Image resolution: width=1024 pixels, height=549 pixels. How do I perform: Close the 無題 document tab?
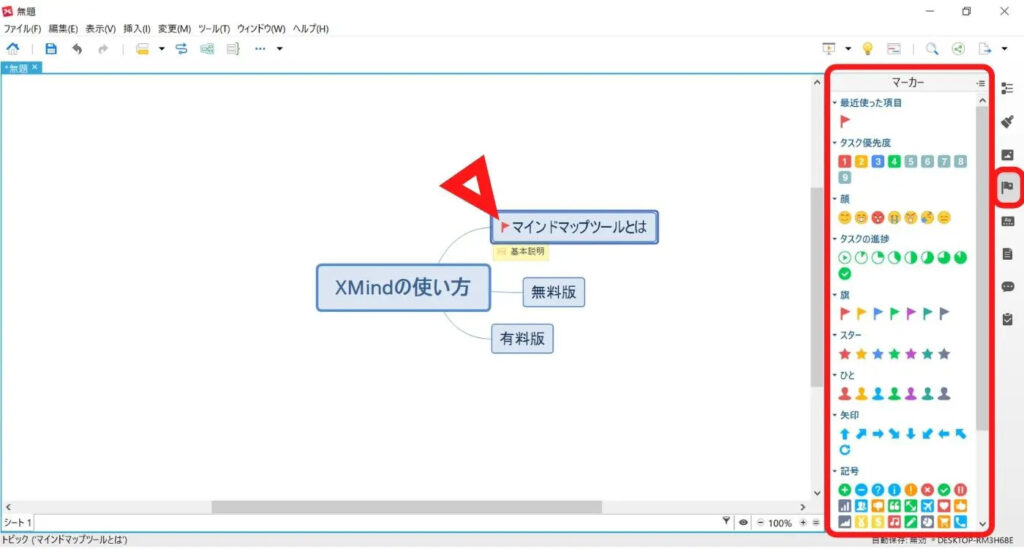click(35, 67)
